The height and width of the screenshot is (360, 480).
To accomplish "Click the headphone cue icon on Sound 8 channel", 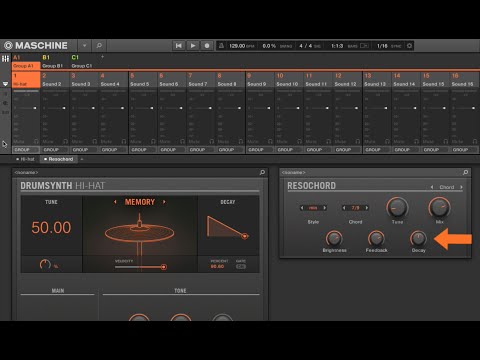I will tap(241, 142).
